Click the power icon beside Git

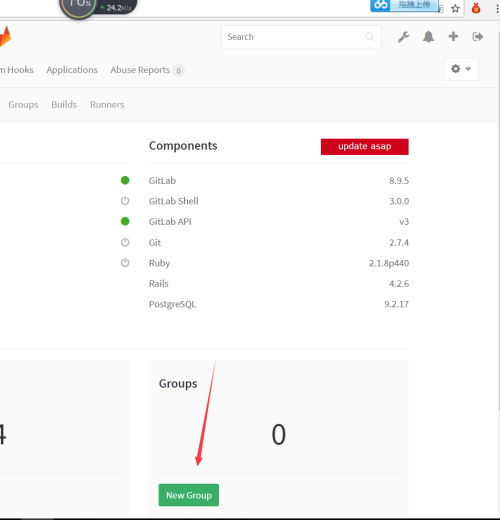tap(125, 242)
